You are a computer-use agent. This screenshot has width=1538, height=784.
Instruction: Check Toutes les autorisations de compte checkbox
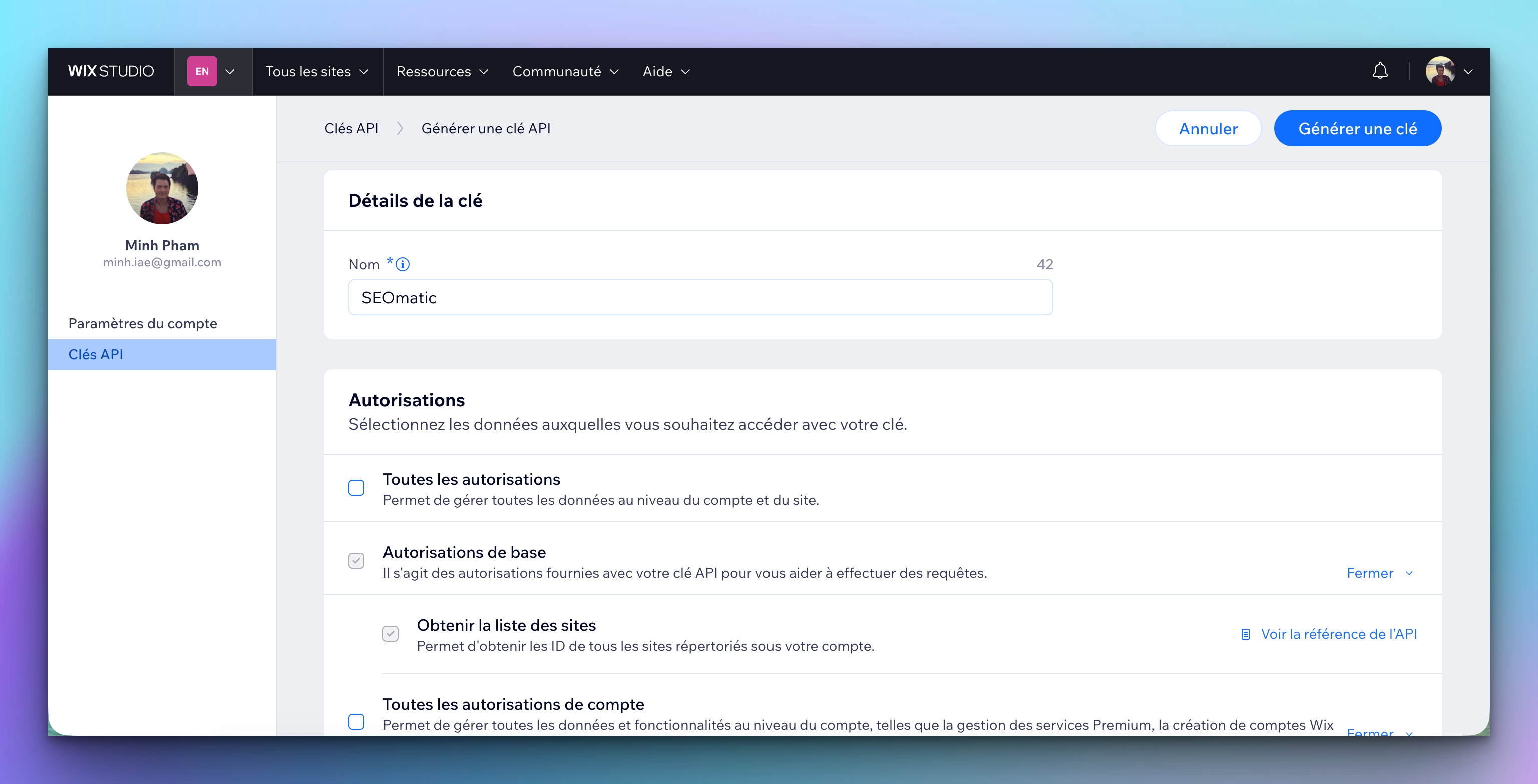coord(356,722)
